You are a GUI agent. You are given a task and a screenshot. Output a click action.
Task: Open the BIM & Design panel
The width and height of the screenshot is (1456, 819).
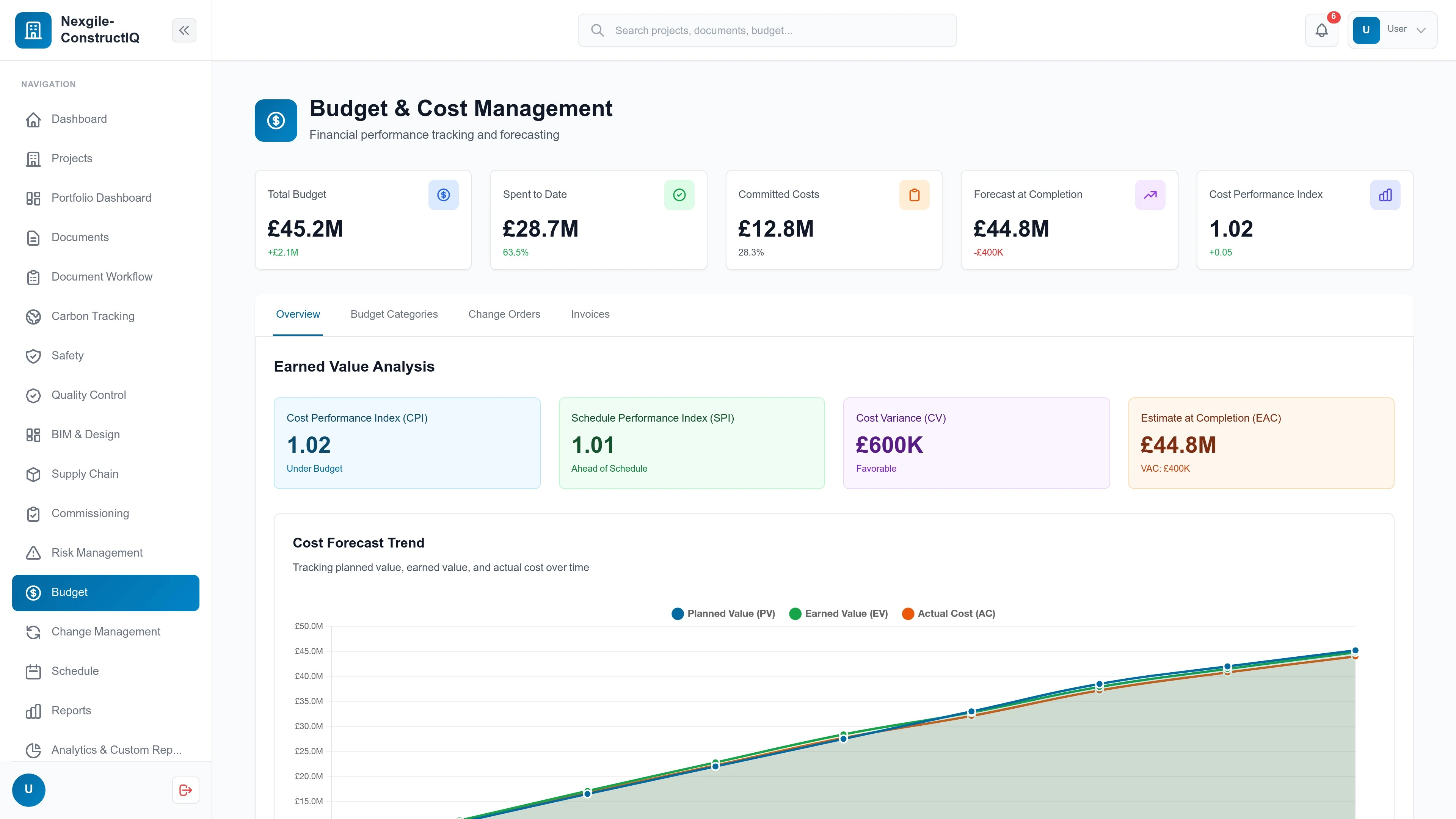click(x=85, y=434)
